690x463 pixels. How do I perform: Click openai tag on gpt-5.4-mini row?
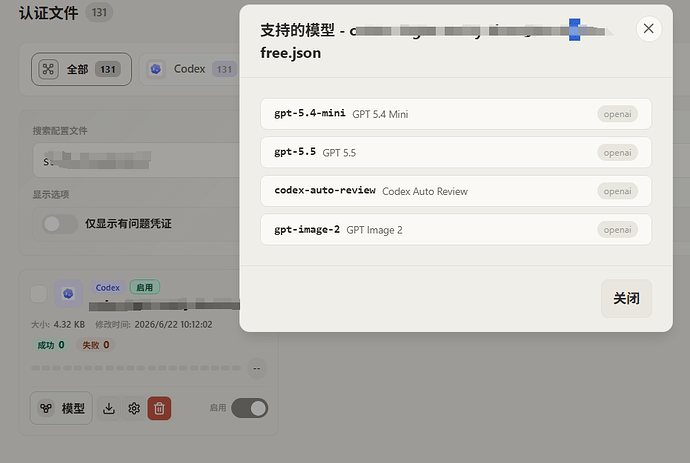tap(617, 114)
